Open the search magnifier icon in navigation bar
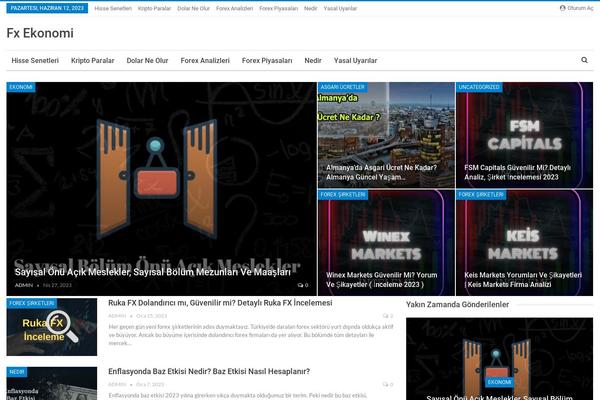 click(x=584, y=60)
